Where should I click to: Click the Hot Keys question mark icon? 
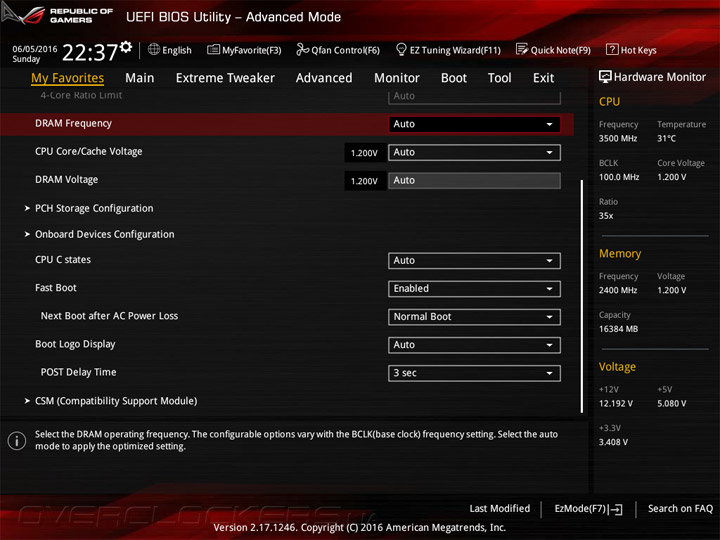point(612,49)
